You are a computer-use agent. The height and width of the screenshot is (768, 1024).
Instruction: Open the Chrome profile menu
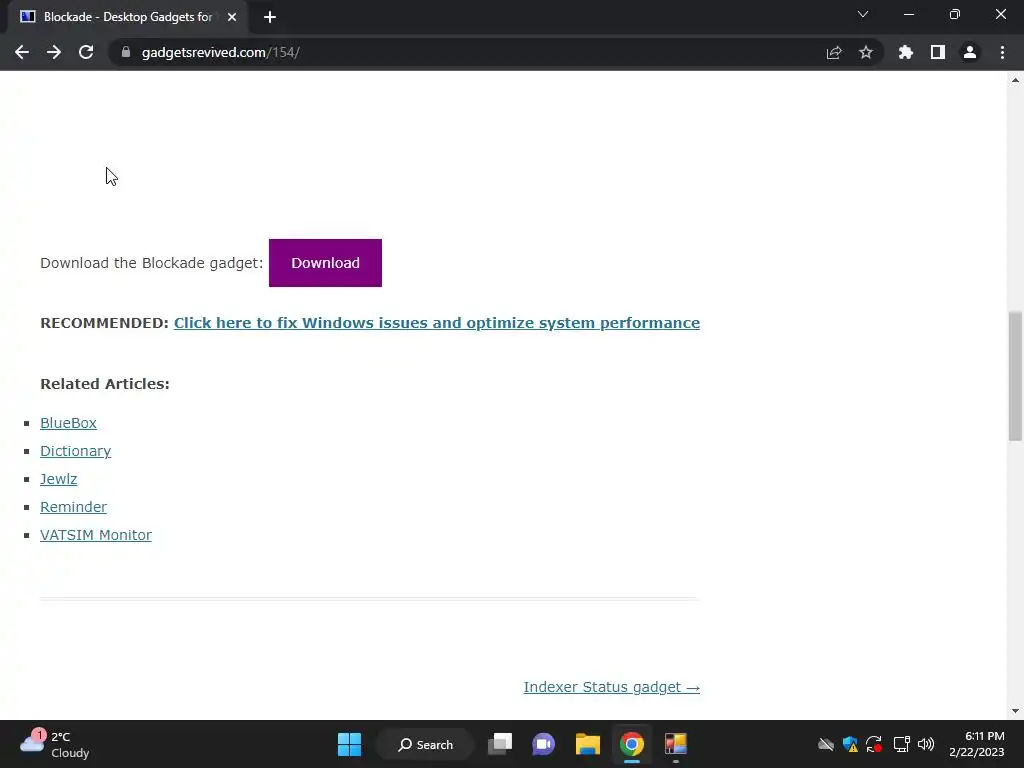tap(970, 52)
